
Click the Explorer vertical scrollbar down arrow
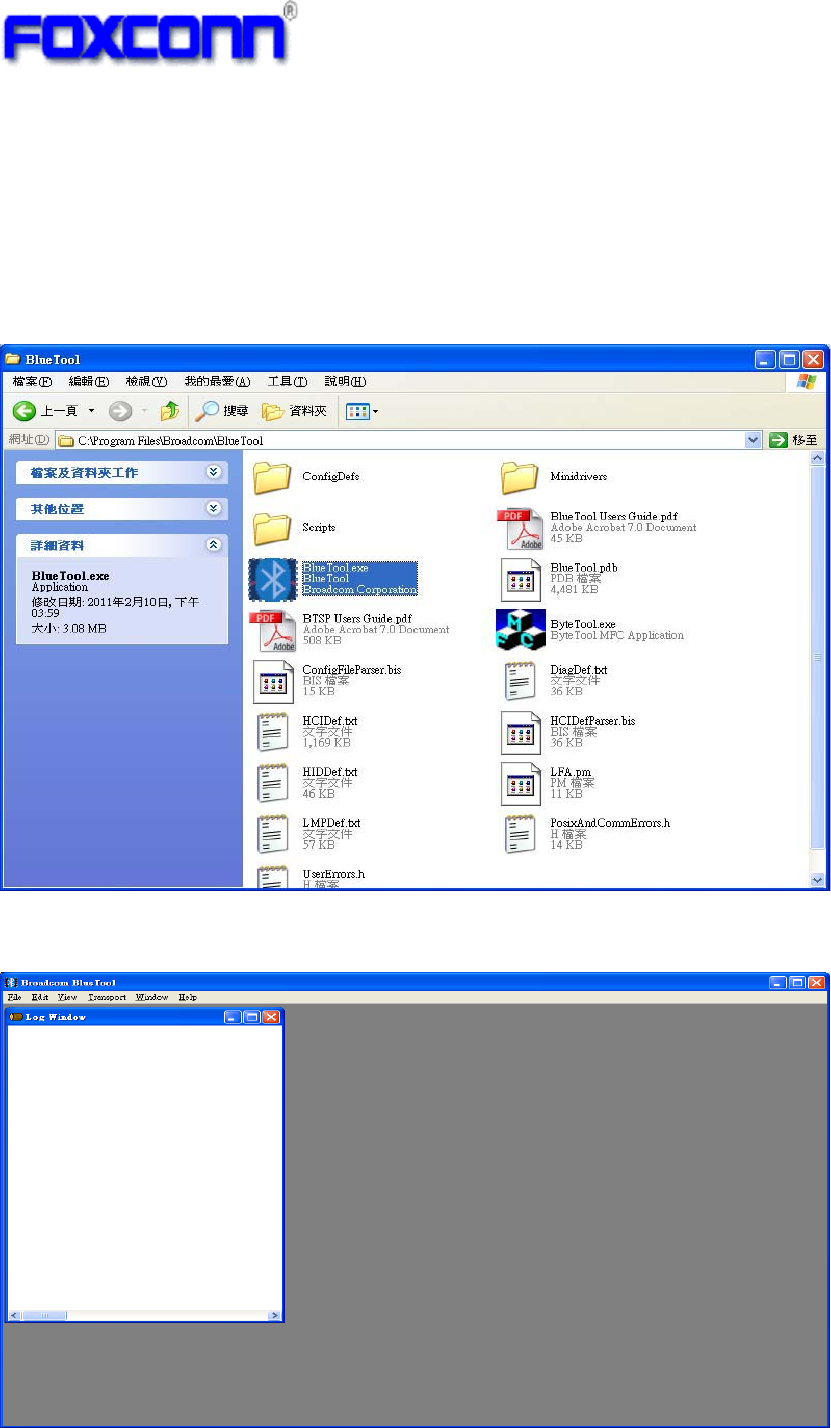pyautogui.click(x=819, y=880)
